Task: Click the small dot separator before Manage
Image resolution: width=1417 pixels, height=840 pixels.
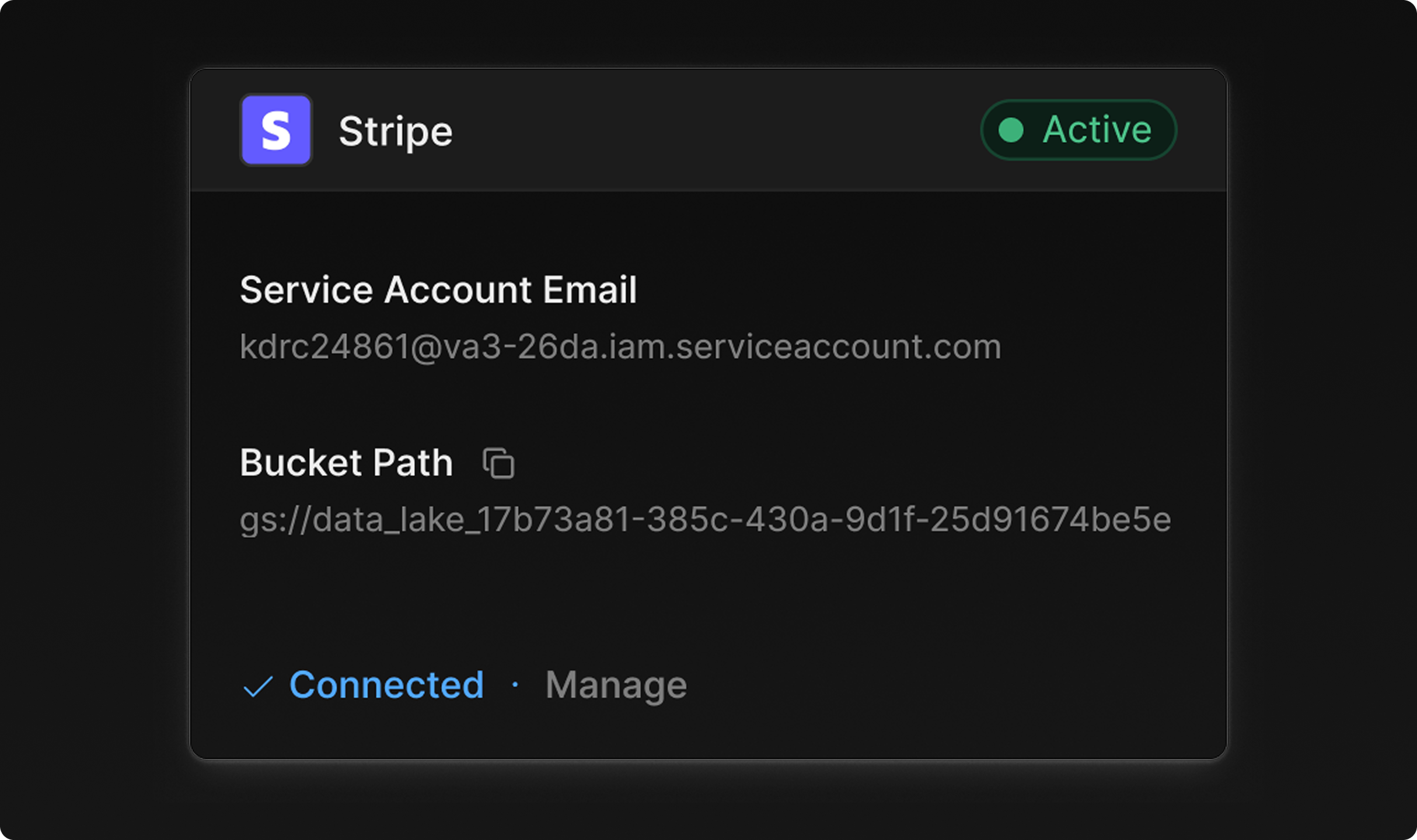Action: point(515,684)
